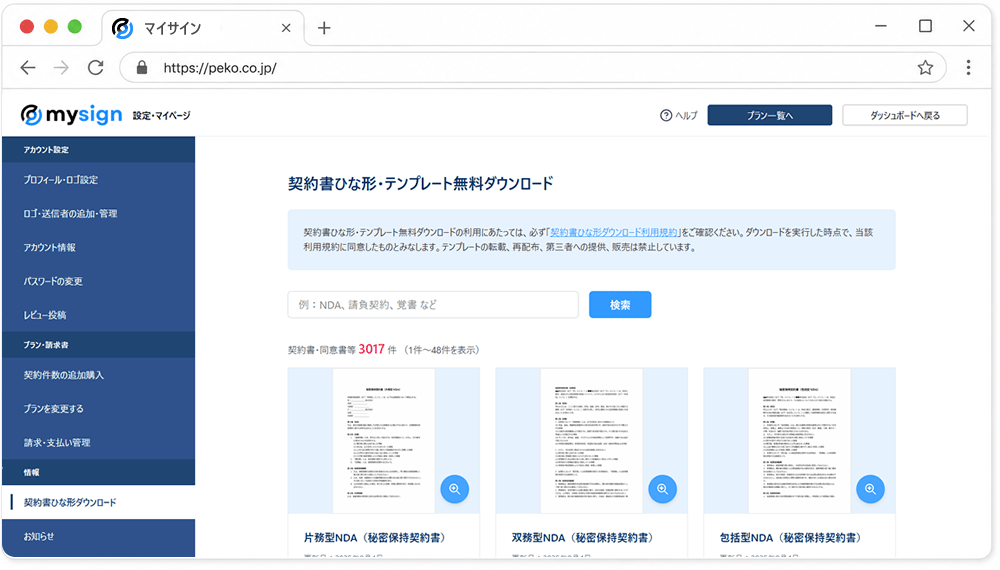The image size is (1000, 570).
Task: Click the browser forward arrow
Action: [x=61, y=68]
